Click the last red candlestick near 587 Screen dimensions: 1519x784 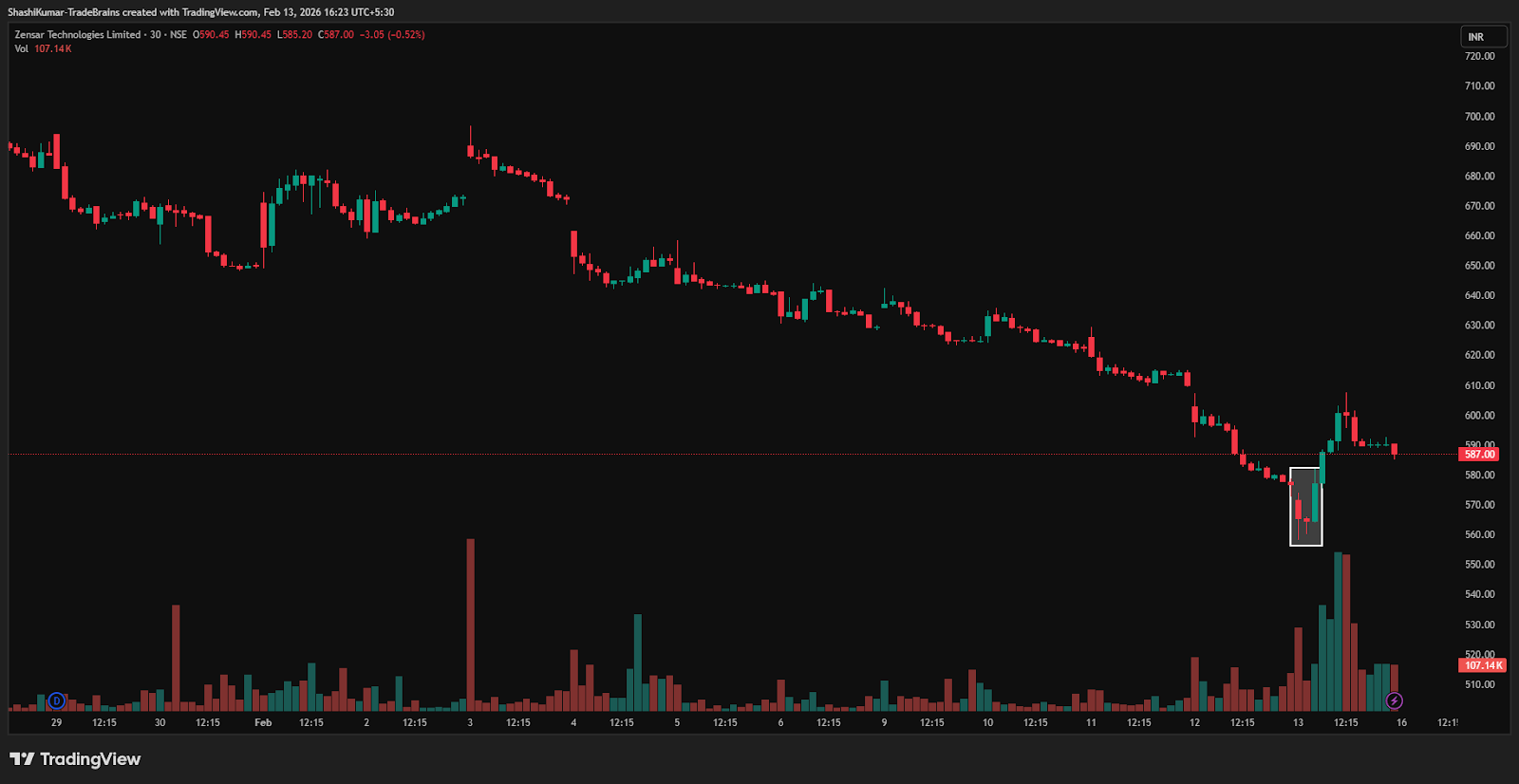[1394, 450]
